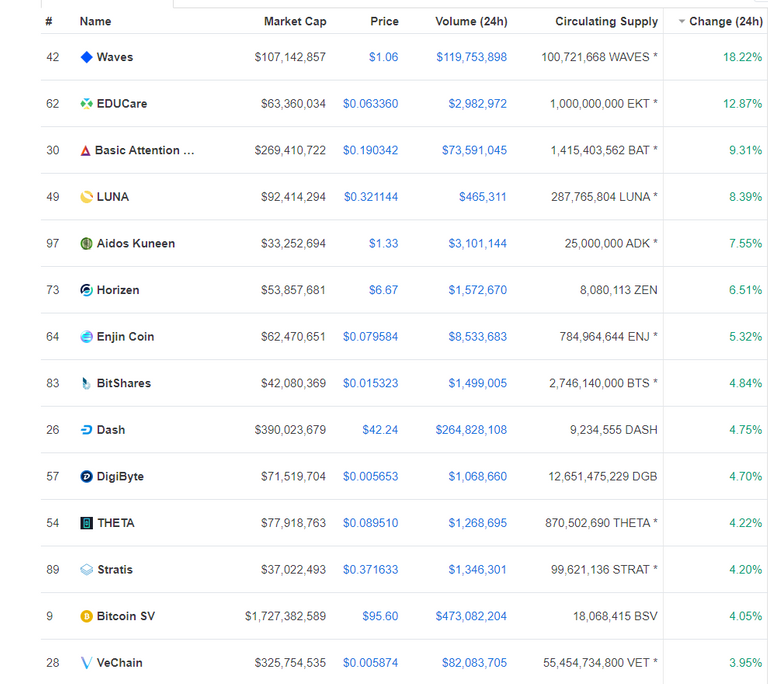This screenshot has width=768, height=684.
Task: Click THETA volume $1,268,695
Action: [x=478, y=523]
